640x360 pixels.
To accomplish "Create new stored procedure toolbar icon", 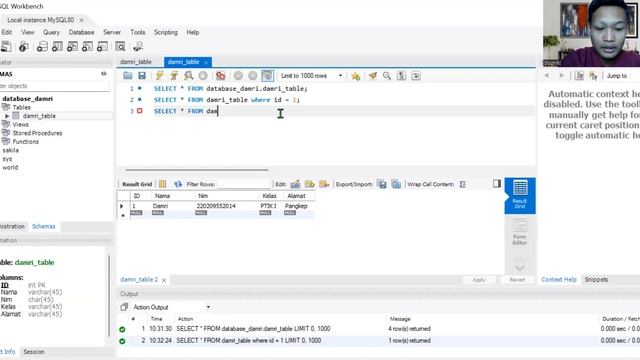I will [87, 47].
